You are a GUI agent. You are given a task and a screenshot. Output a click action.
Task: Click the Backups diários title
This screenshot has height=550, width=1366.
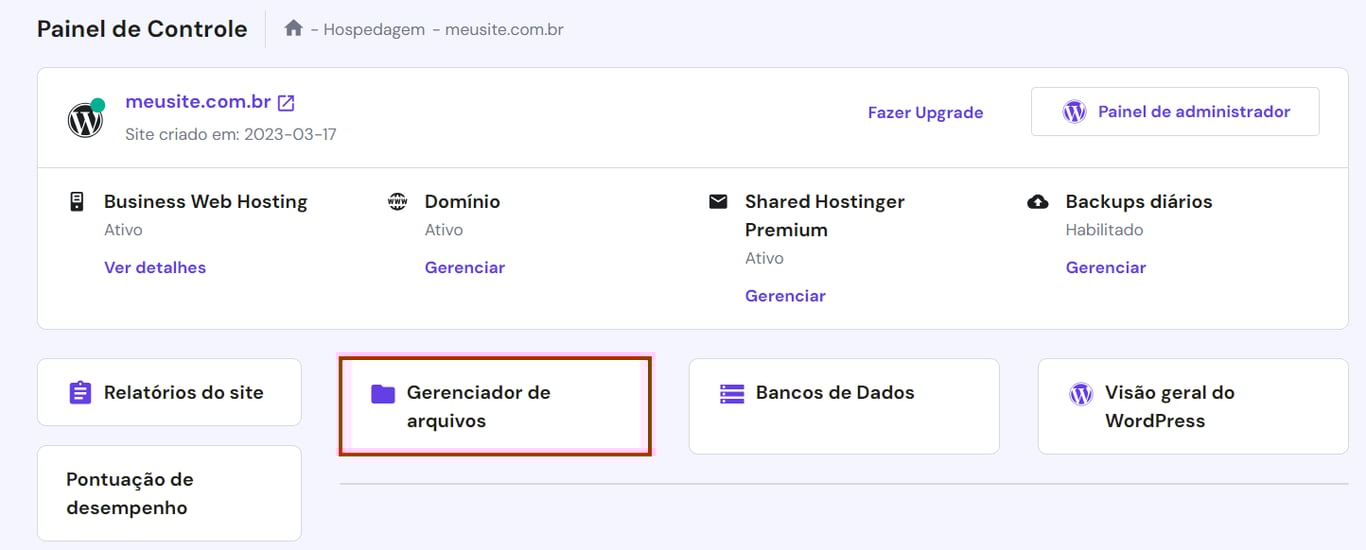[x=1139, y=202]
